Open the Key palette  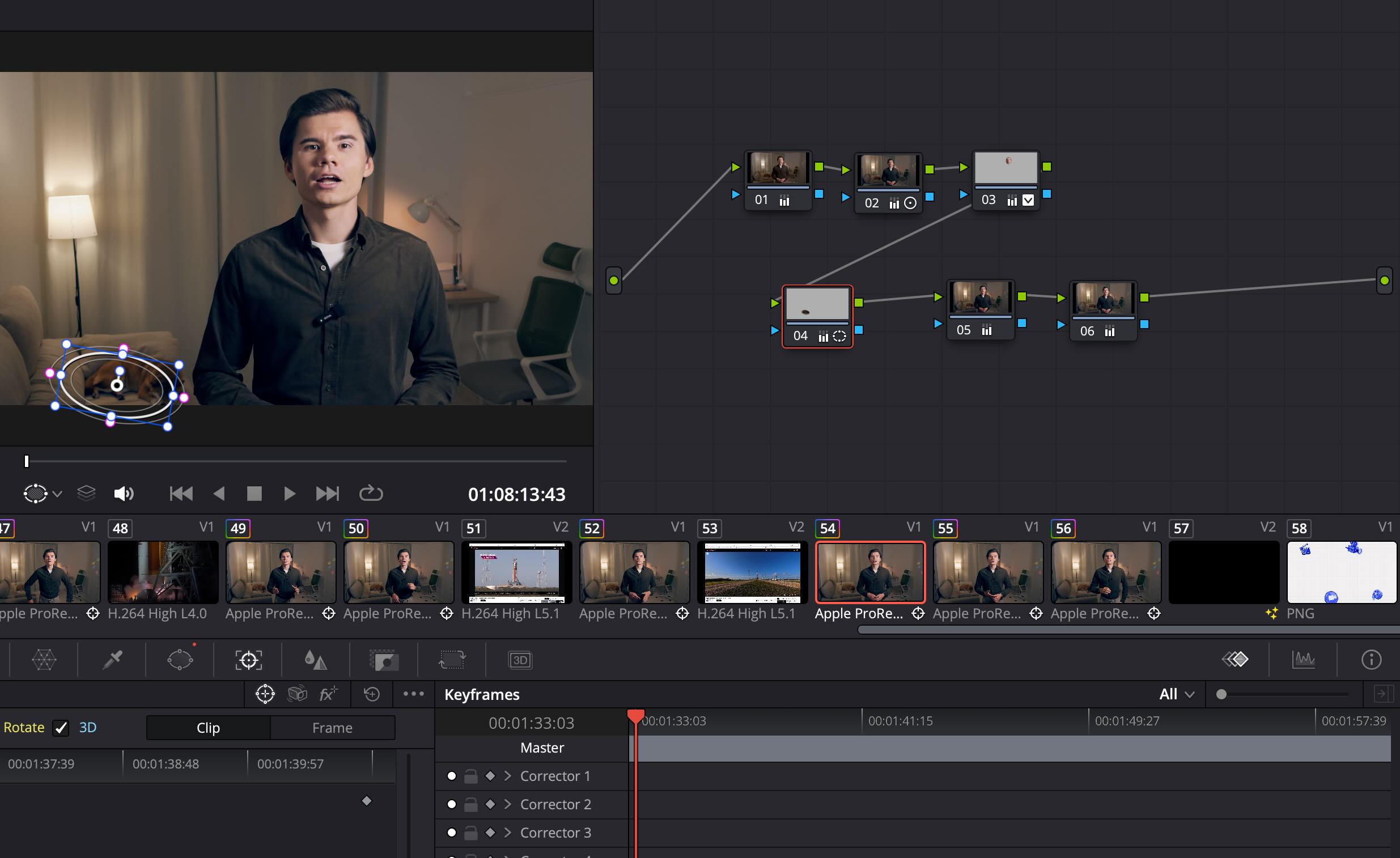(384, 660)
